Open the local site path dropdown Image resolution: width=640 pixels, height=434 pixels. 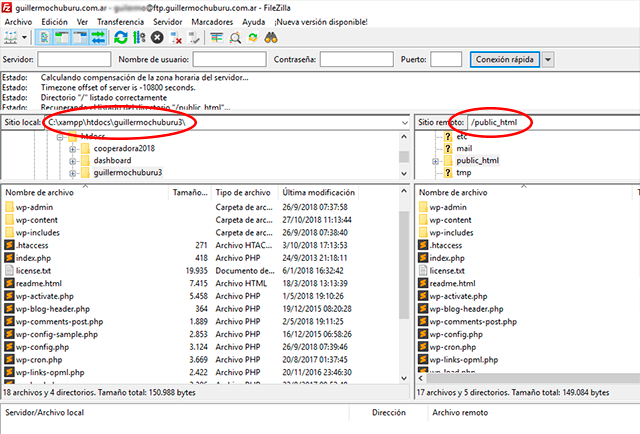coord(404,122)
